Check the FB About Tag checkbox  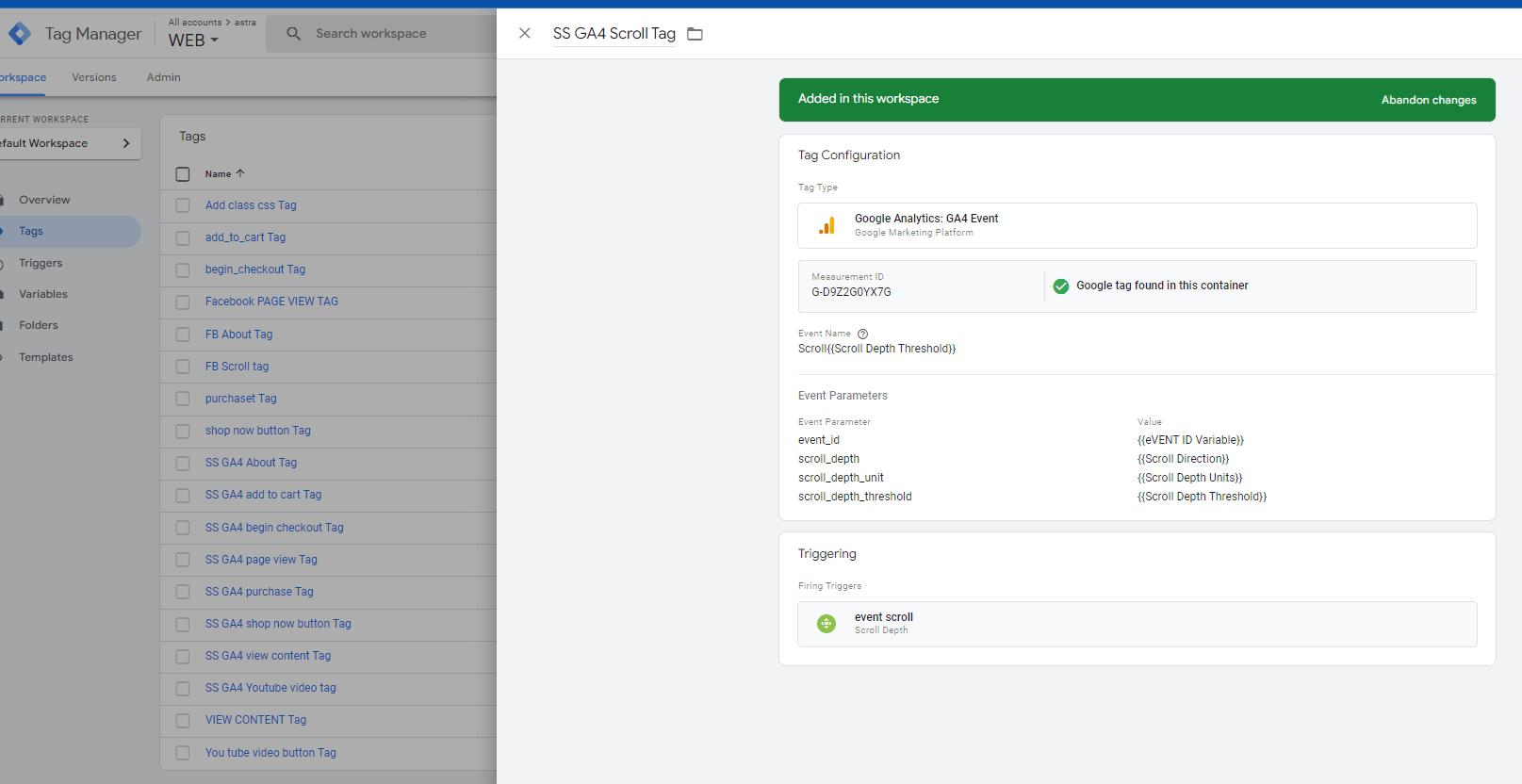[183, 335]
